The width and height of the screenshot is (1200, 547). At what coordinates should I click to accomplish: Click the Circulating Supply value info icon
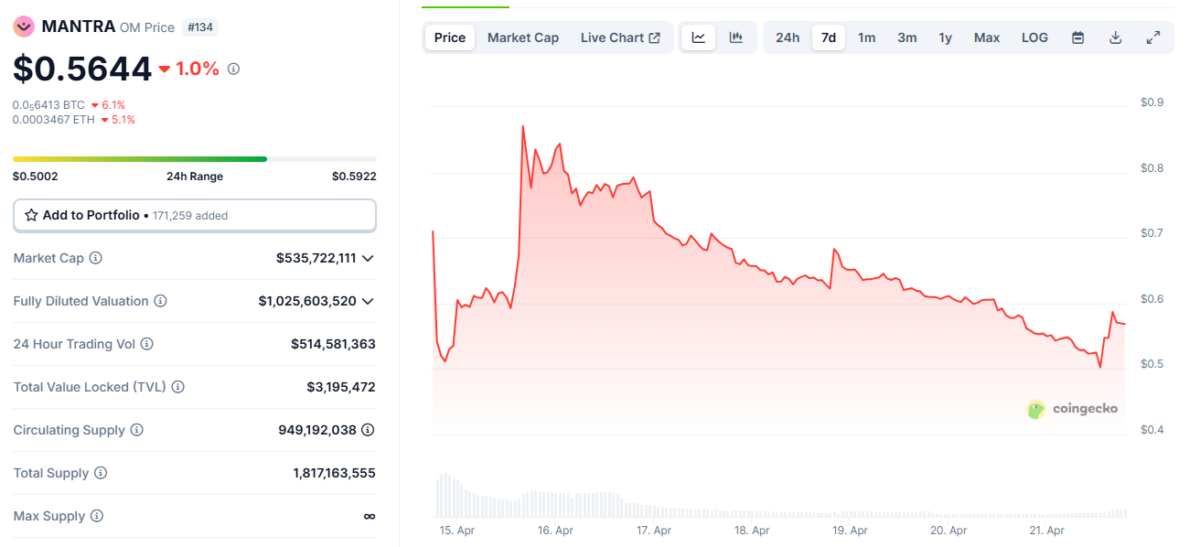(x=368, y=430)
